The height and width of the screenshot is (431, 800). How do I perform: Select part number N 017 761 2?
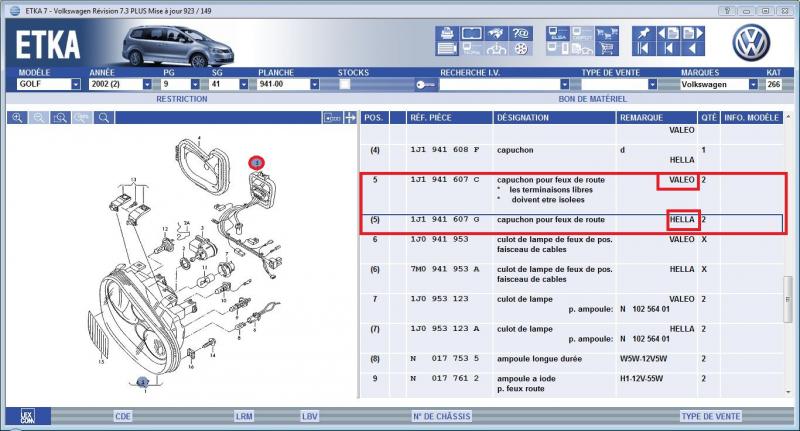pos(445,378)
